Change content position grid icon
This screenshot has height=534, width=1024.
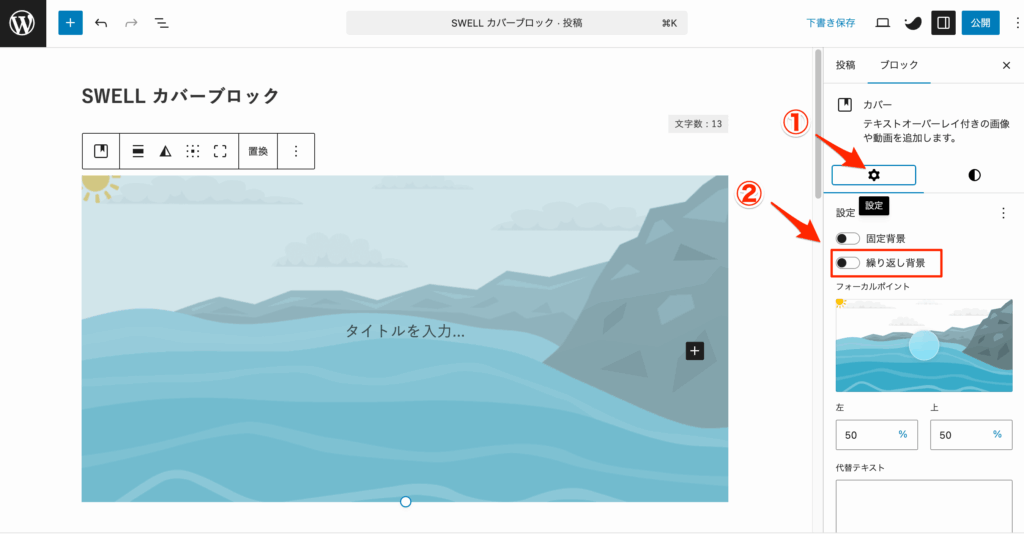193,151
